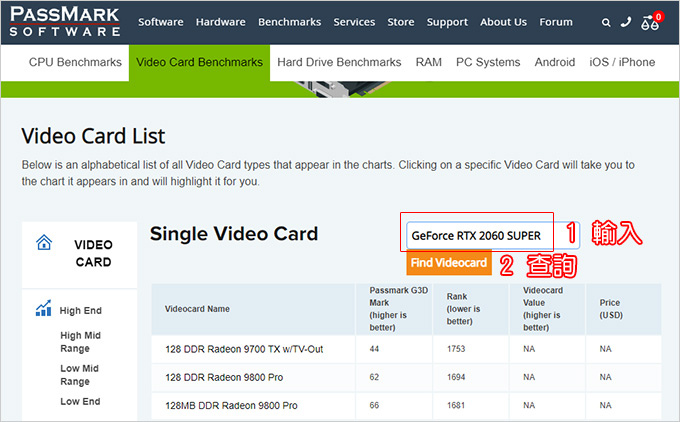Screen dimensions: 680x422
Task: Visit the Forum link in top navigation
Action: (556, 22)
